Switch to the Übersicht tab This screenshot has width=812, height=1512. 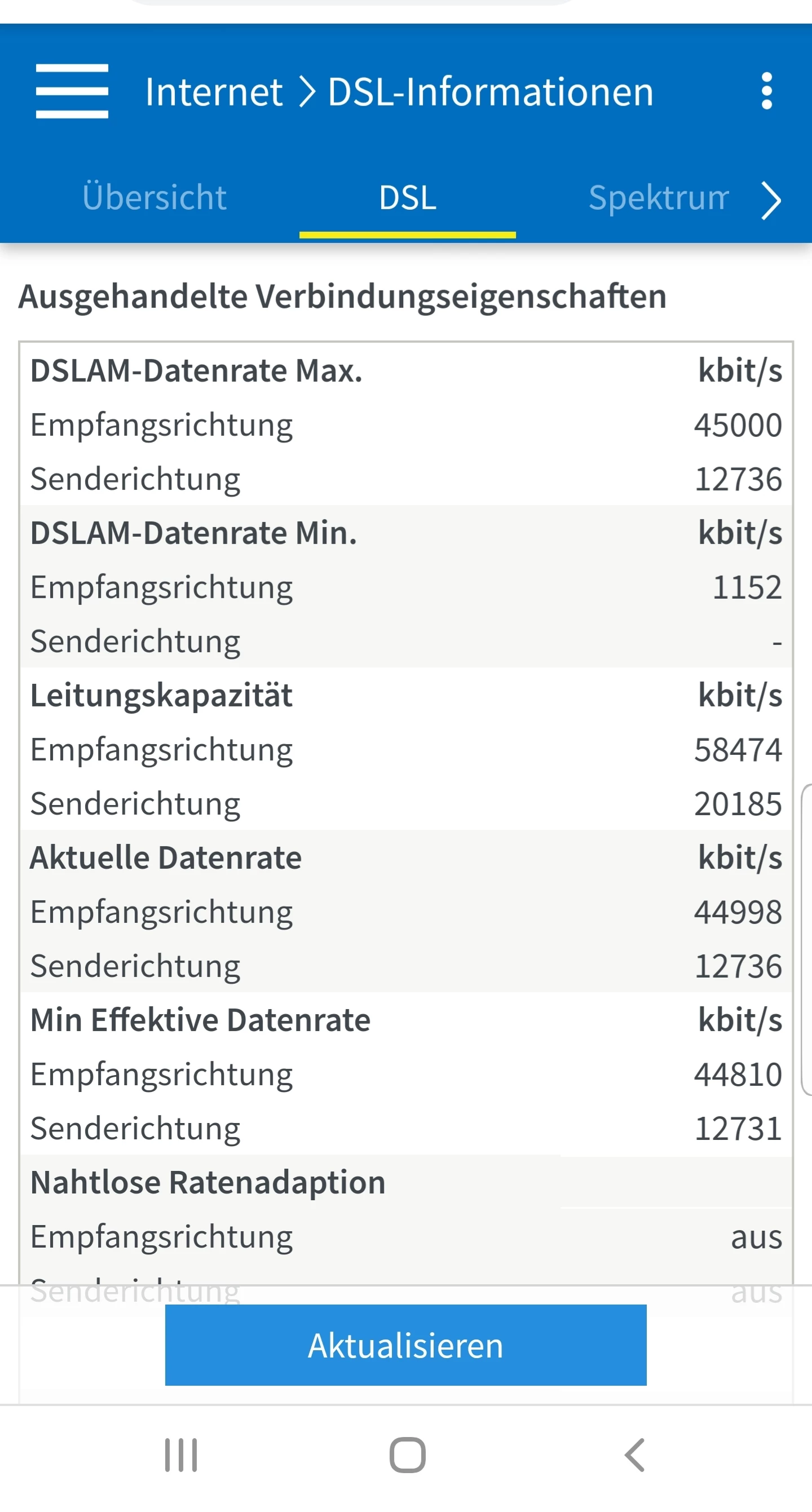155,198
